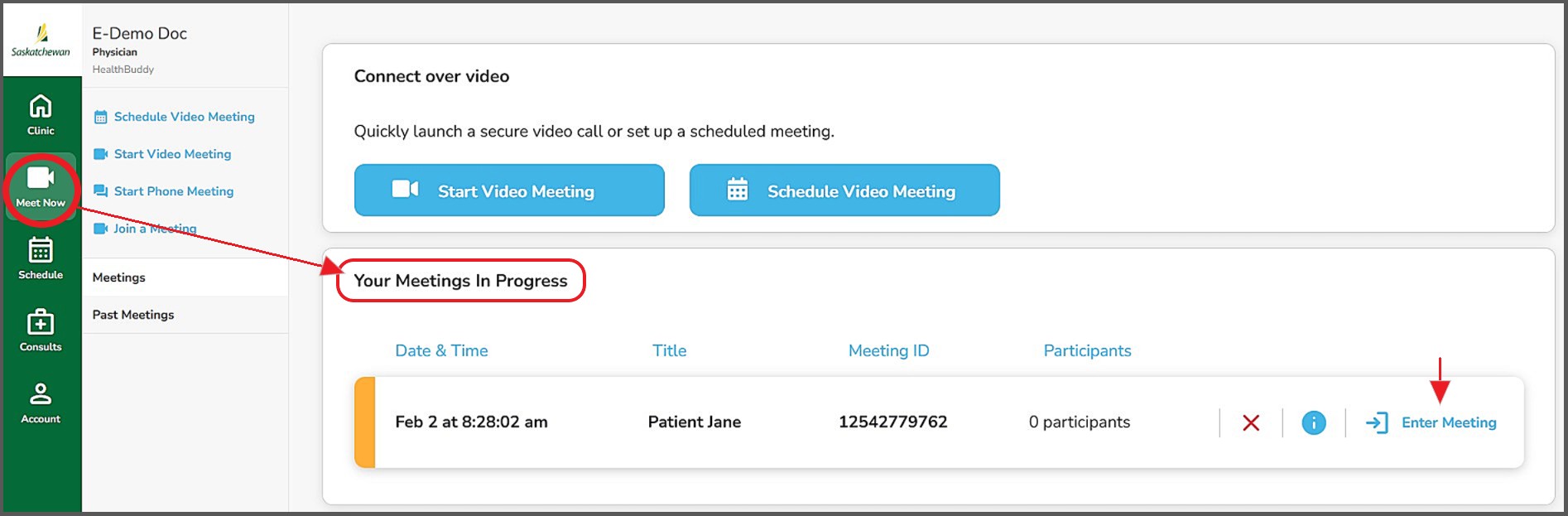
Task: Open the Consults briefcase icon
Action: [41, 322]
